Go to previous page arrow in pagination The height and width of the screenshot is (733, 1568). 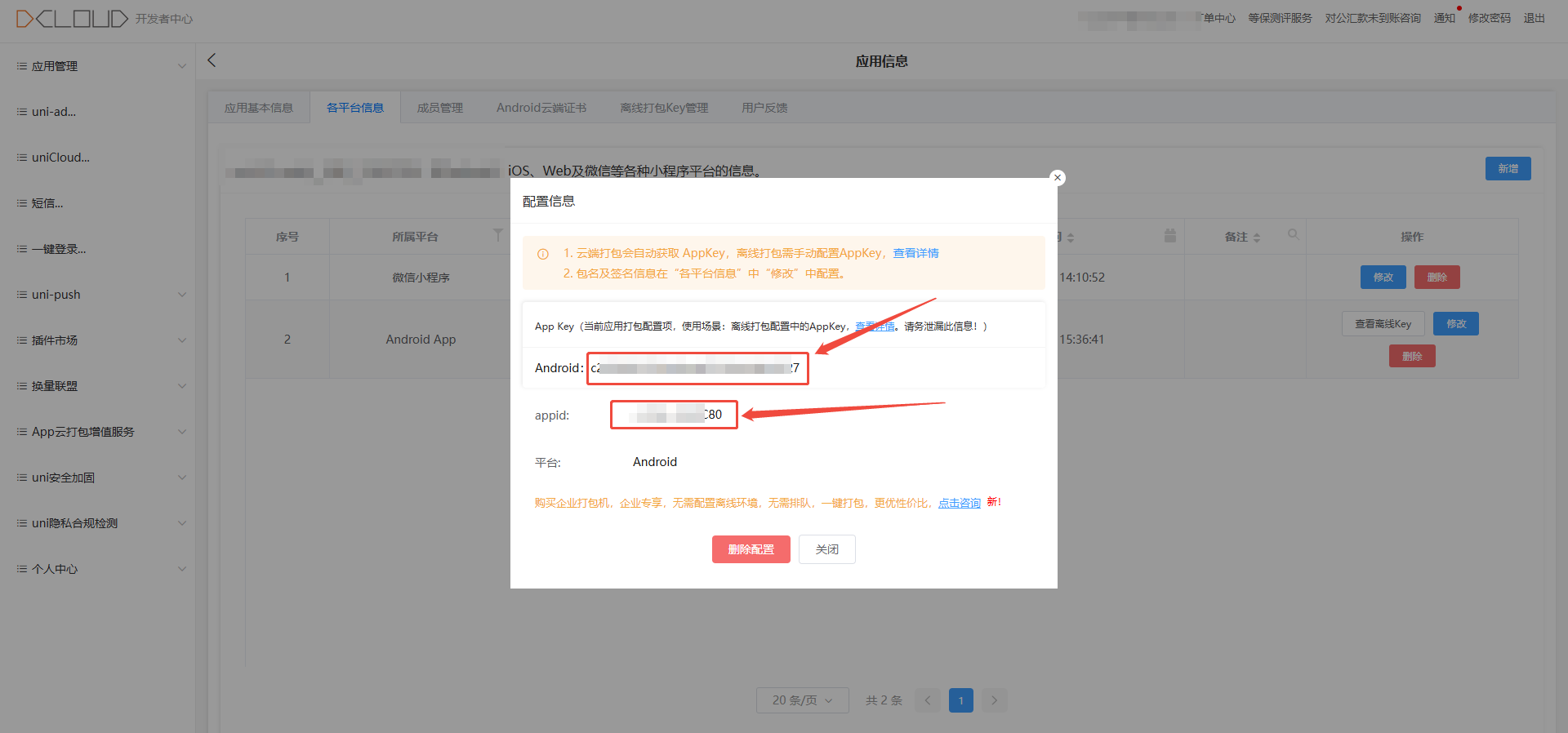[928, 700]
